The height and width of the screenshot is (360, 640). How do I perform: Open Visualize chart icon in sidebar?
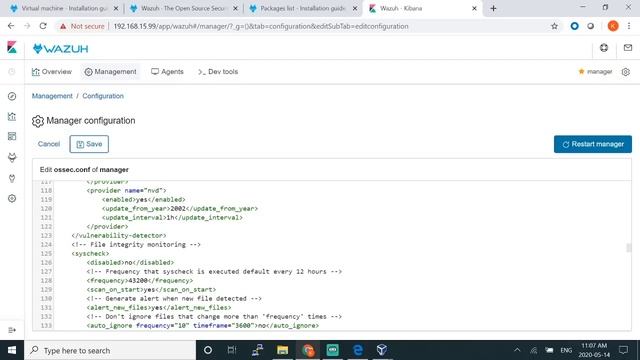click(12, 117)
